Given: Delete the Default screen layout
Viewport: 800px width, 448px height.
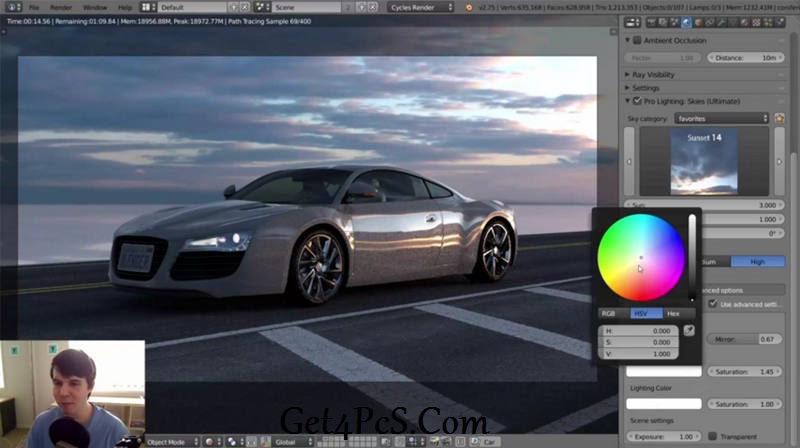Looking at the screenshot, I should pos(245,7).
